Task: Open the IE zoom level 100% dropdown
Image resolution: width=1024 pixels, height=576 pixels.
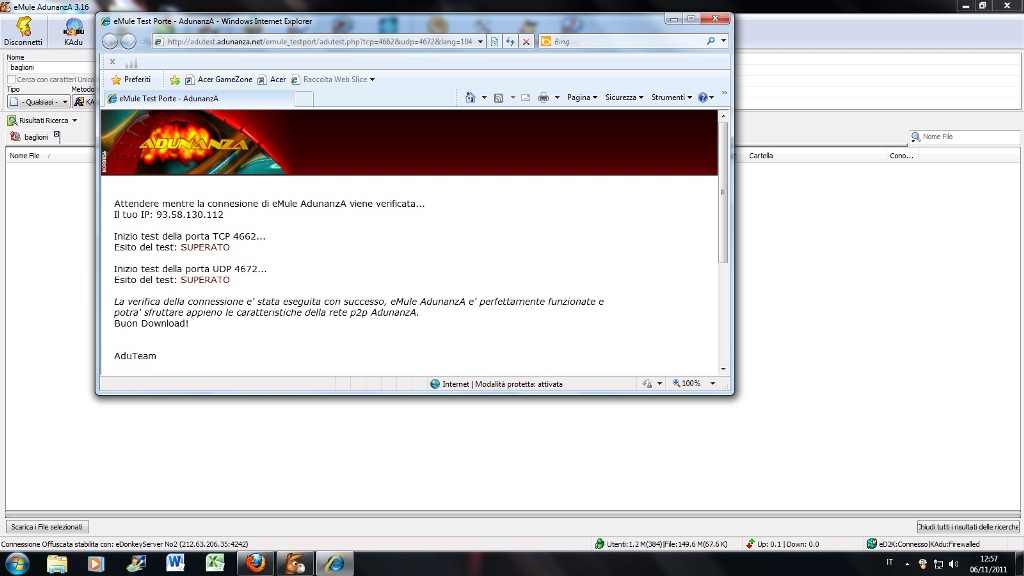Action: (x=692, y=384)
